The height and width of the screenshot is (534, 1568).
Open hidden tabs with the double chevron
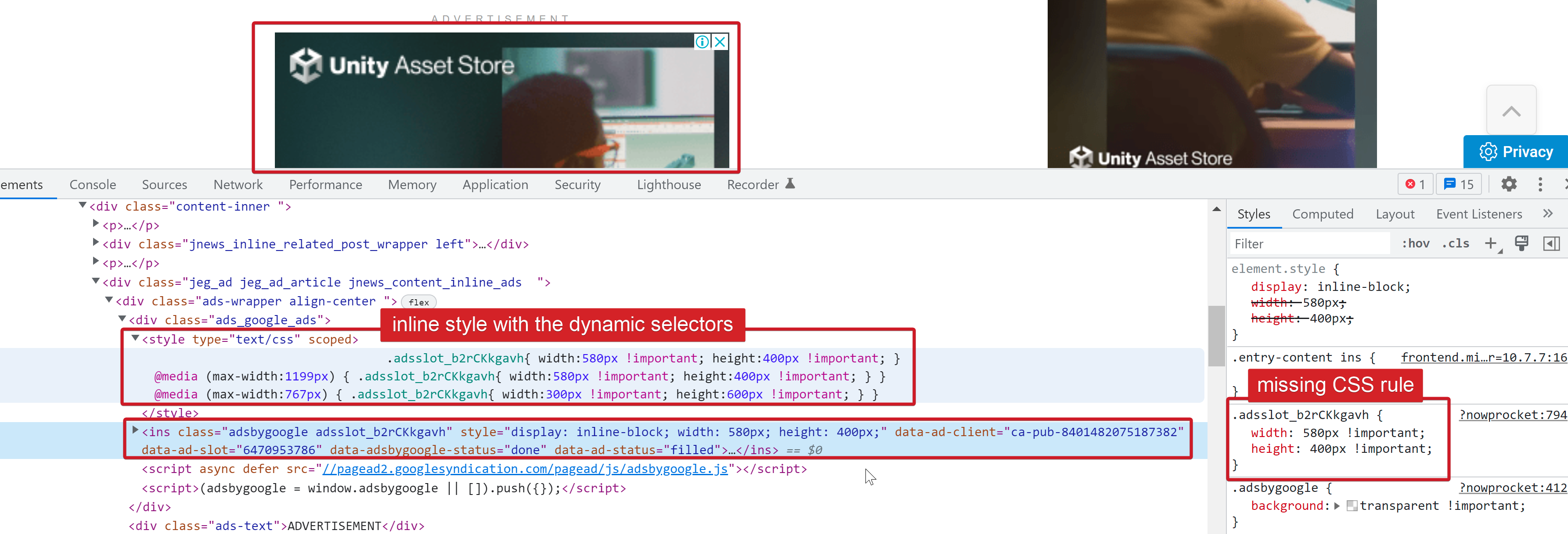(1549, 214)
